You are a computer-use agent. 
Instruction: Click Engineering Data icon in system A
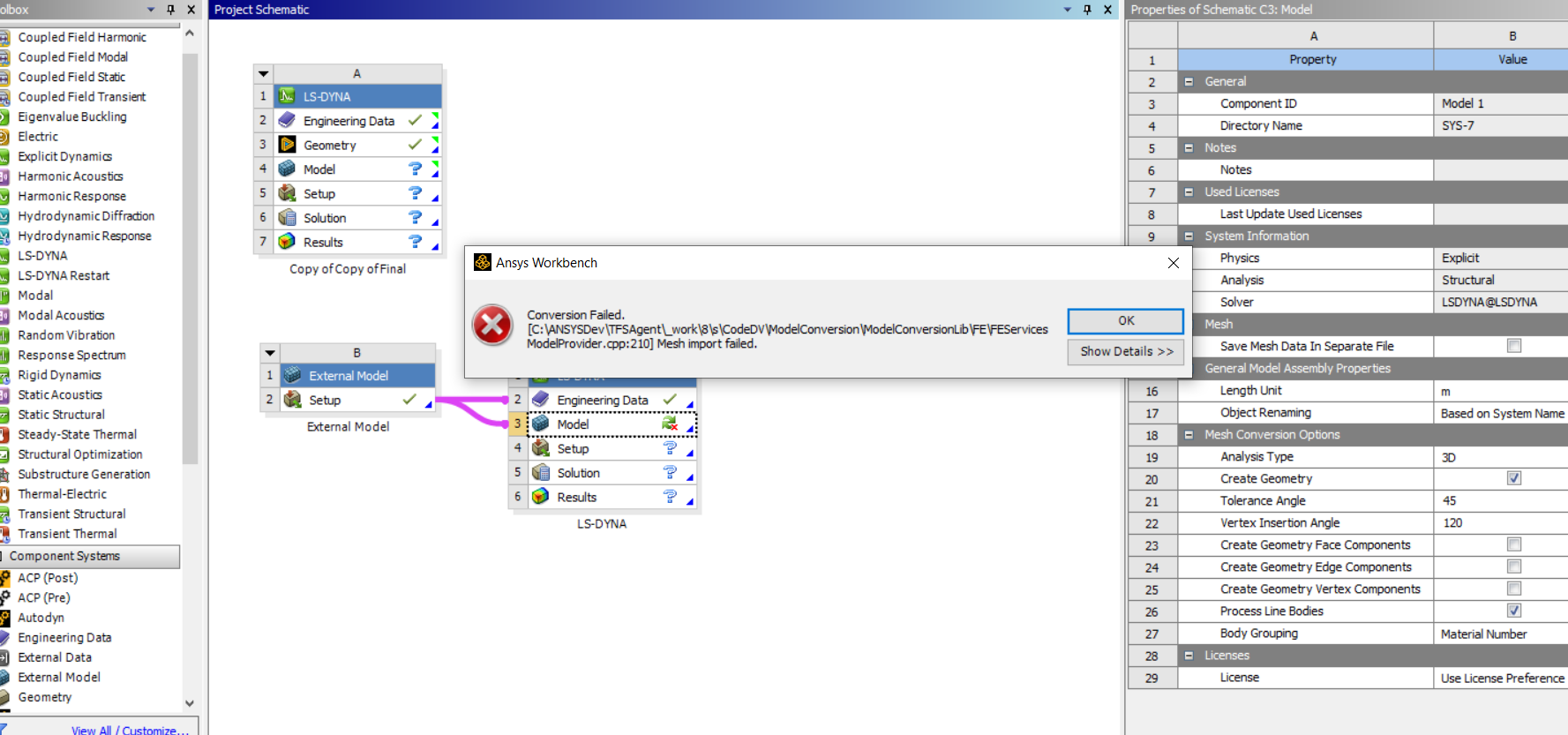point(287,120)
